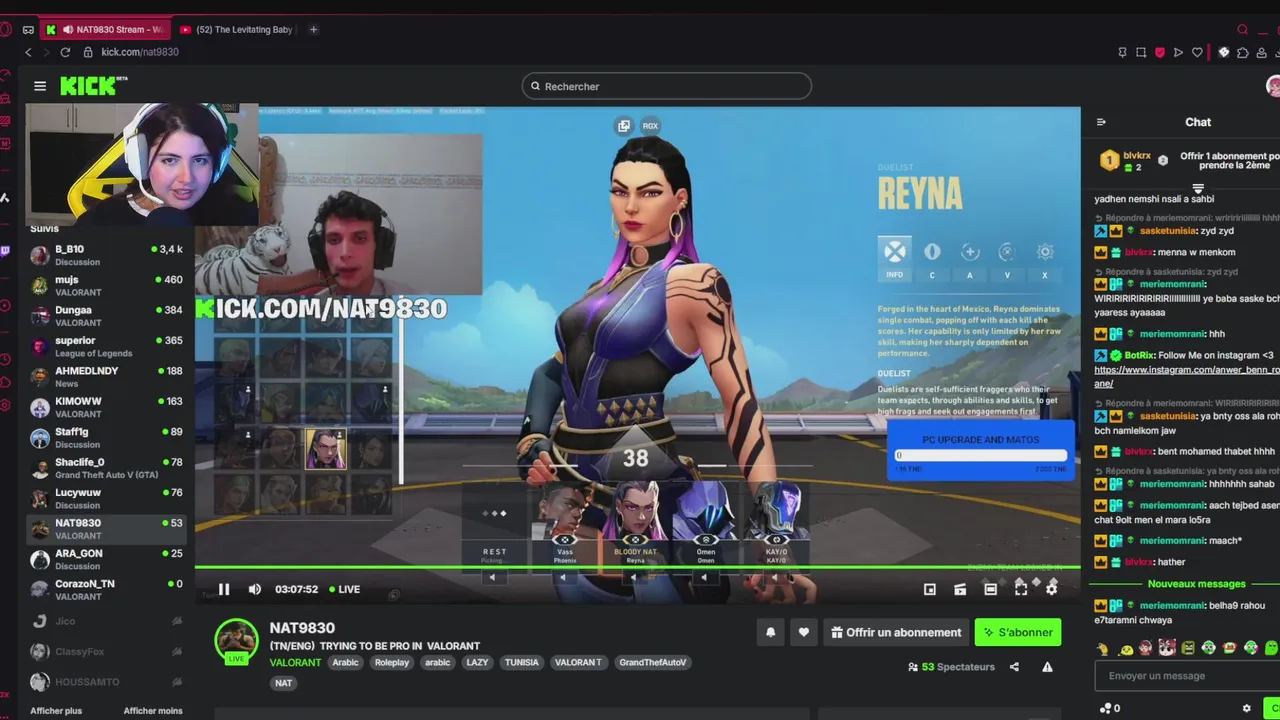Open the Dungaa channel
The width and height of the screenshot is (1280, 720).
pyautogui.click(x=106, y=316)
